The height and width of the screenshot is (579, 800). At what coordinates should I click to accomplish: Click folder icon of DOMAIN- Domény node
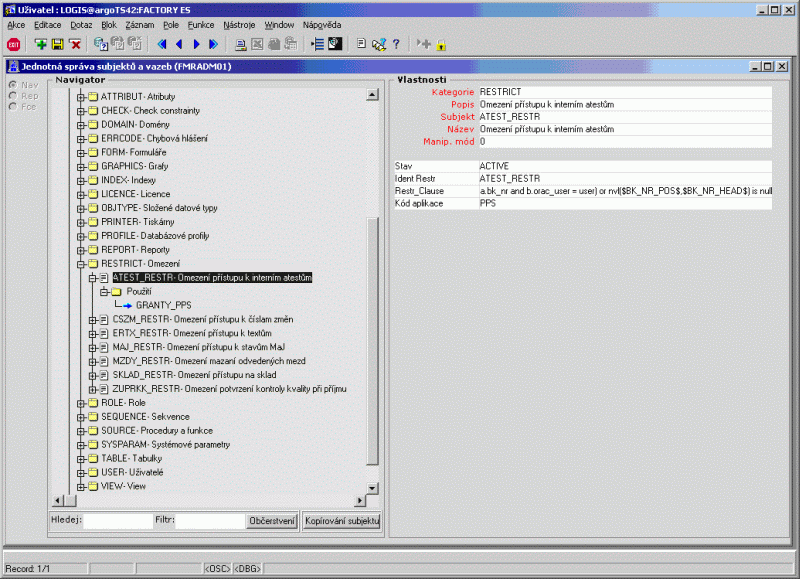(93, 124)
